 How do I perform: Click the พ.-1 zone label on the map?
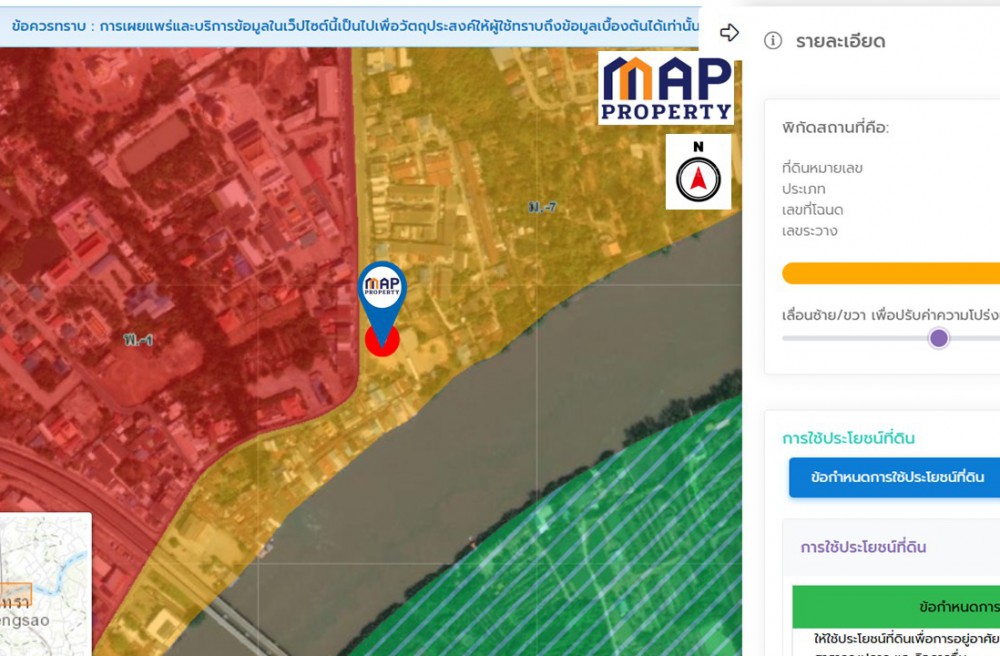point(138,340)
